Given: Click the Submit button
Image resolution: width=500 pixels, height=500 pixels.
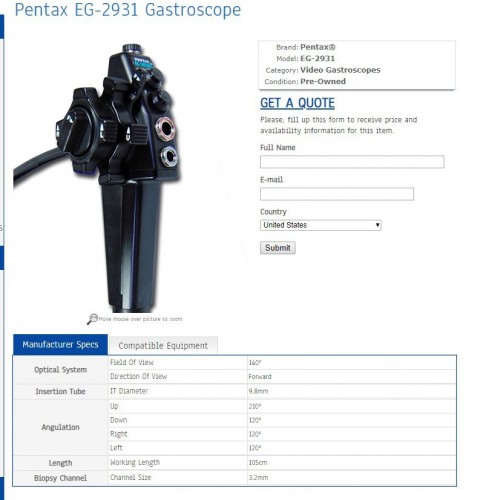Looking at the screenshot, I should click(278, 248).
